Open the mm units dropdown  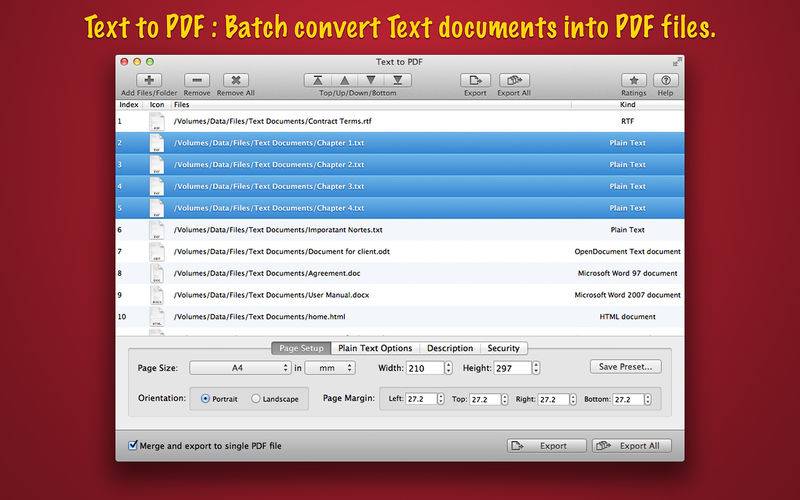[x=330, y=368]
